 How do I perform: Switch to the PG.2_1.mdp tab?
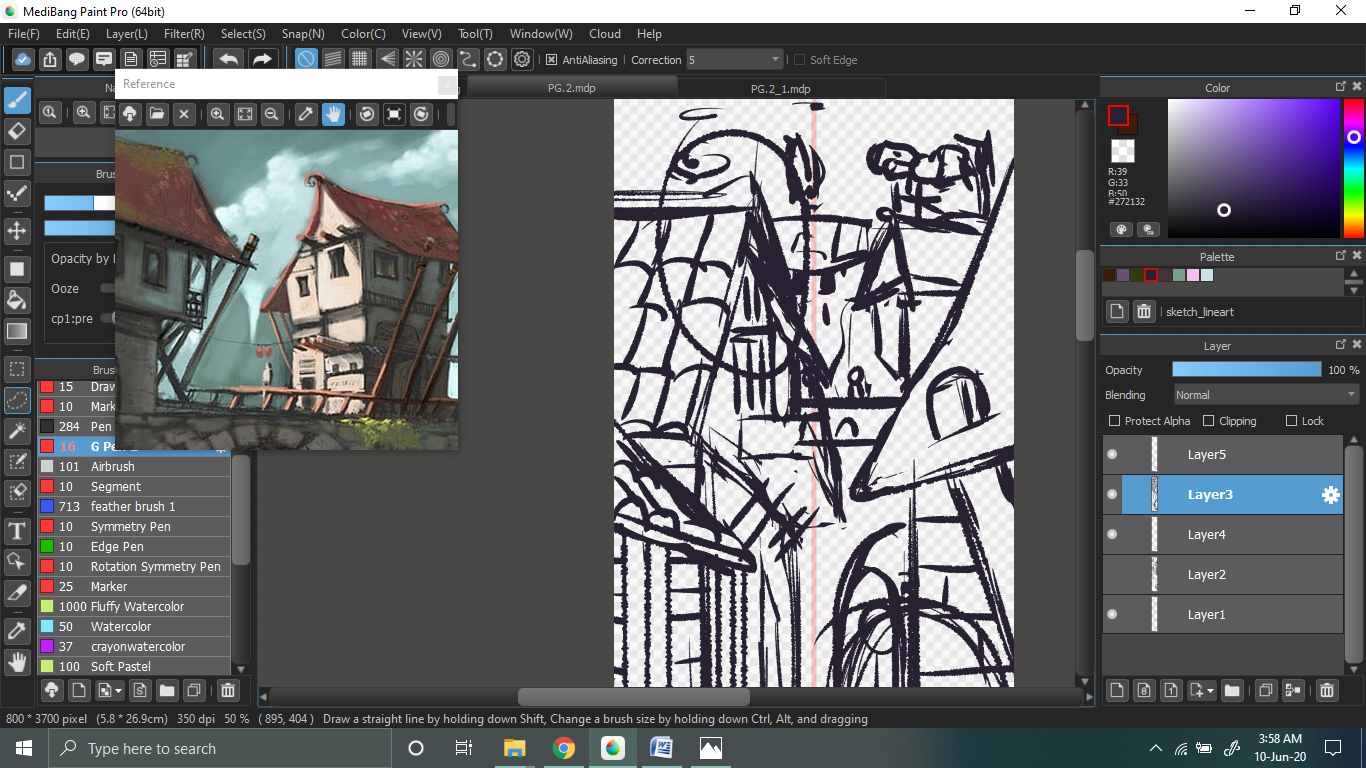[x=780, y=88]
